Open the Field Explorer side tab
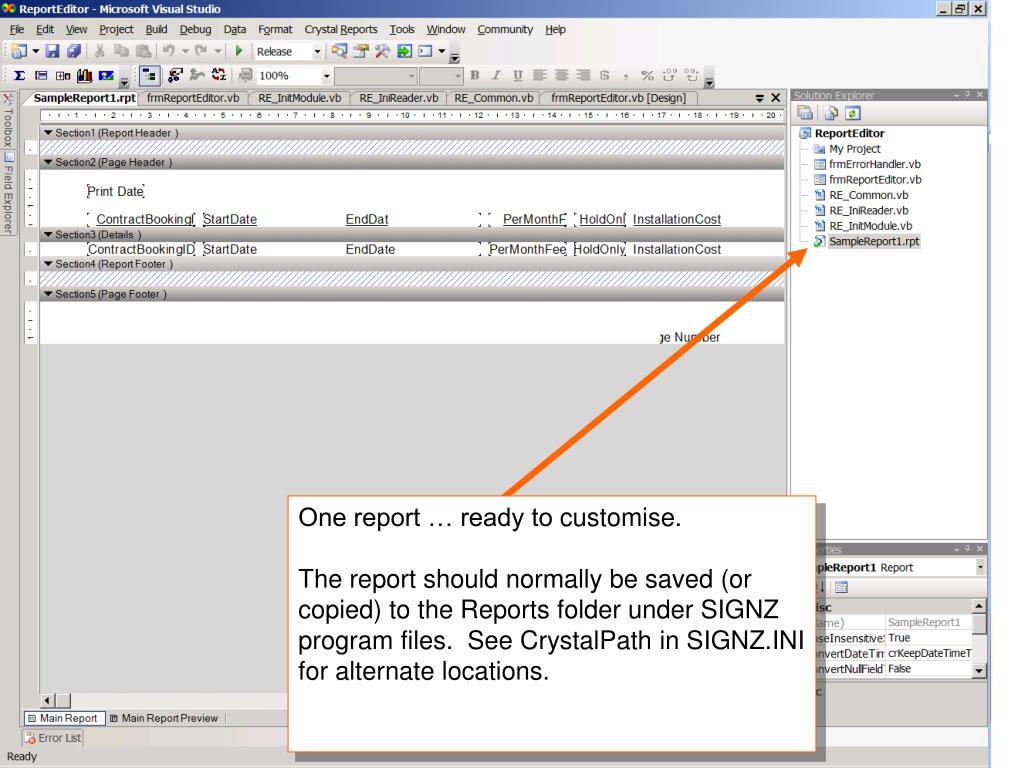Screen dimensions: 1024x768 (8, 193)
